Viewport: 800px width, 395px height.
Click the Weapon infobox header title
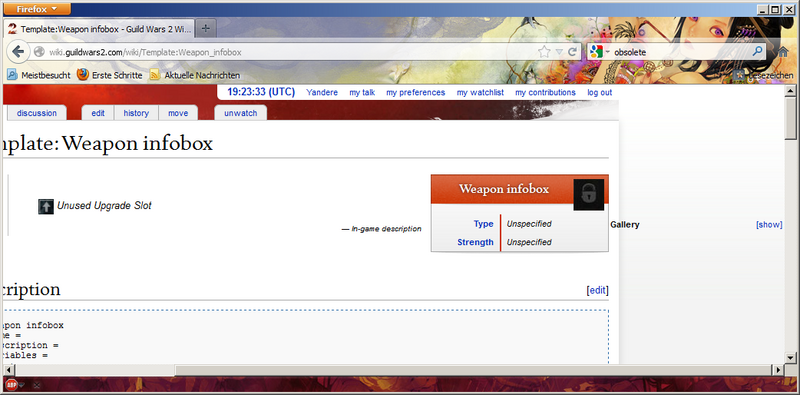coord(504,189)
